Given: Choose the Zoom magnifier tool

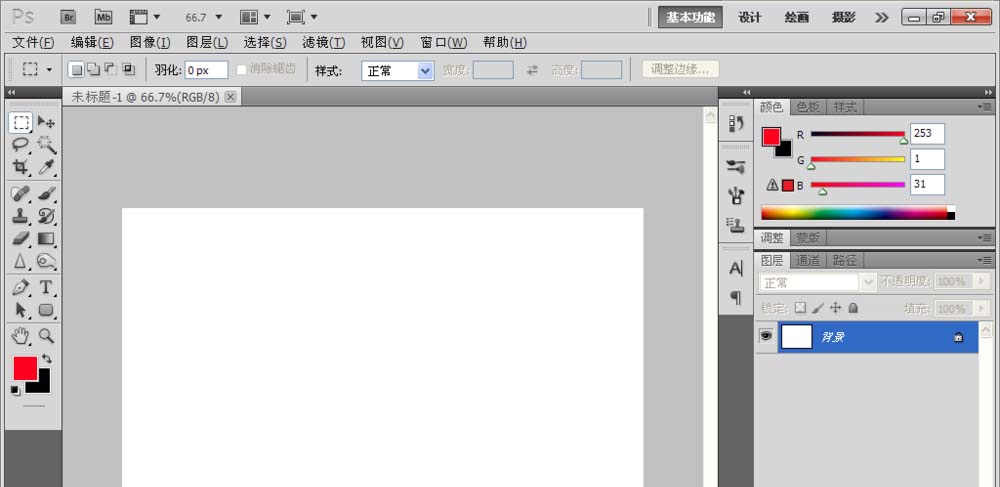Looking at the screenshot, I should tap(46, 335).
